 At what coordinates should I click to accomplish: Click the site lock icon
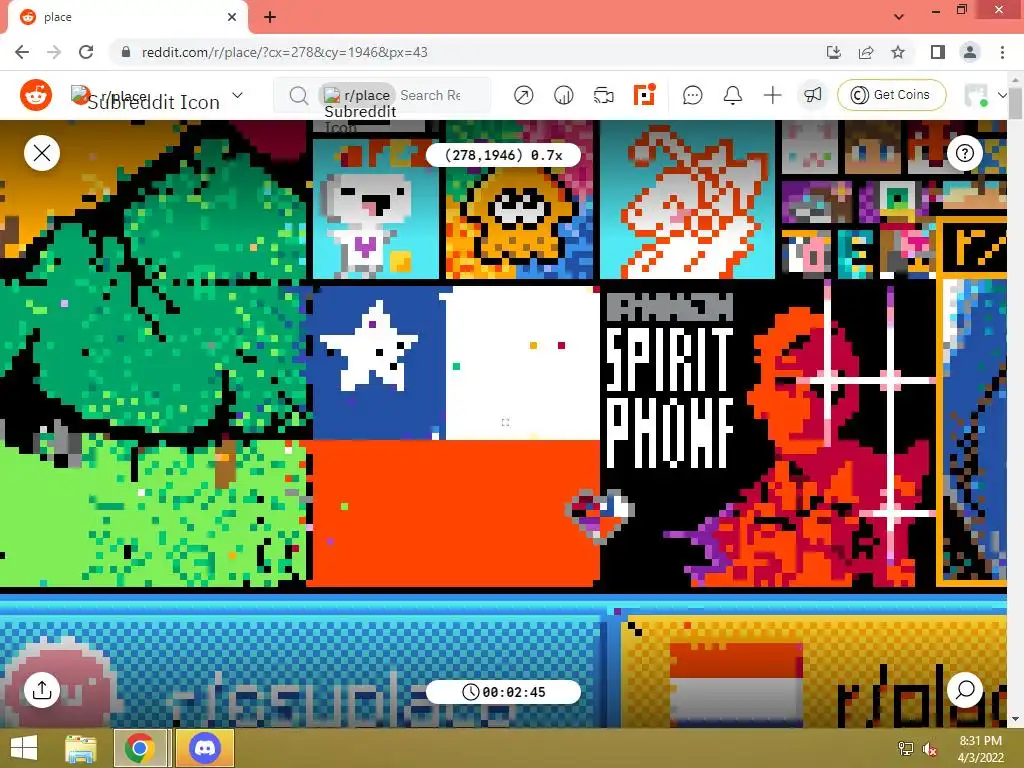tap(126, 52)
